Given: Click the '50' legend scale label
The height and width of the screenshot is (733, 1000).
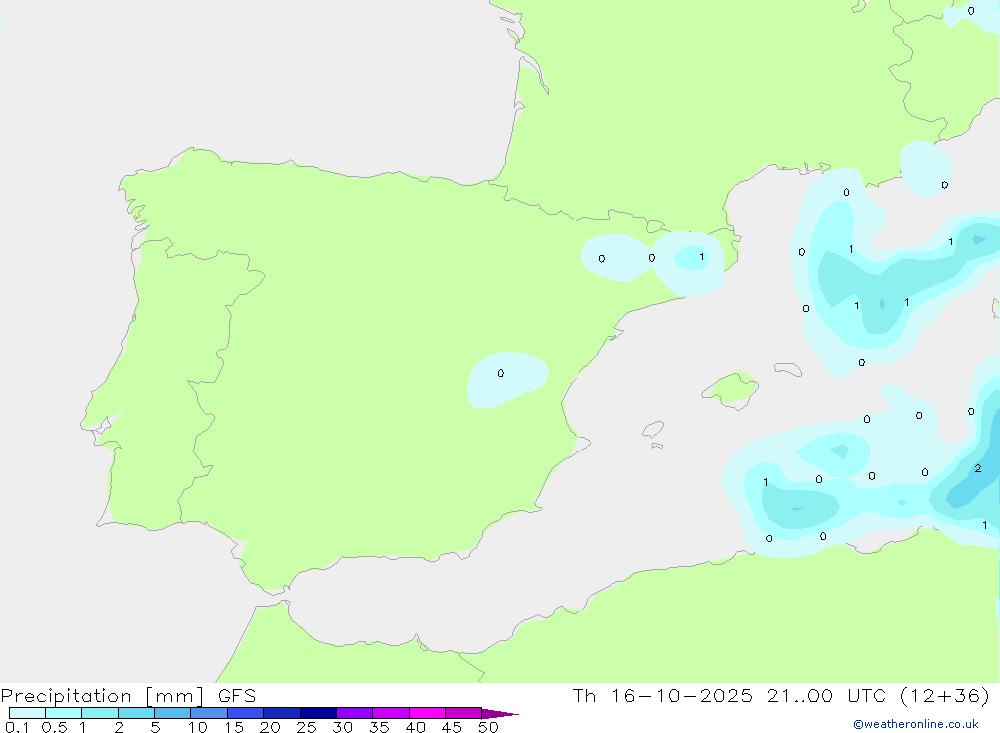Looking at the screenshot, I should pyautogui.click(x=489, y=727).
